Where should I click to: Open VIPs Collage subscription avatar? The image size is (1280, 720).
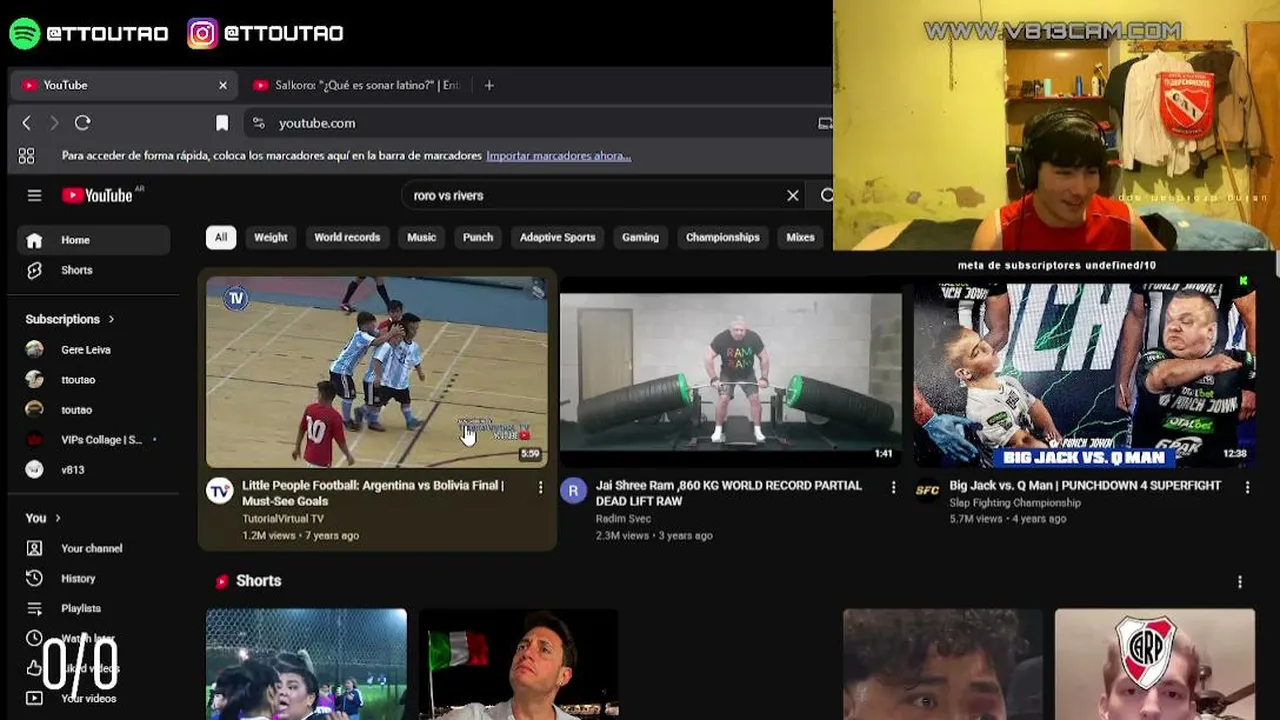point(34,439)
